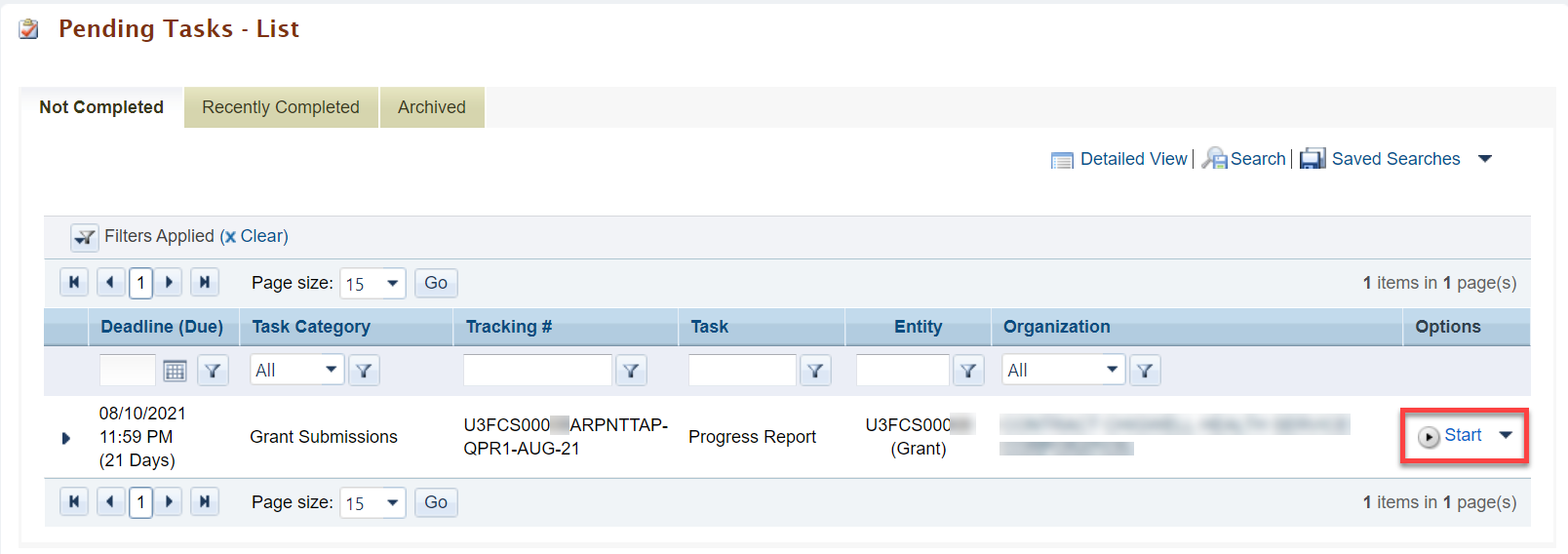The image size is (1568, 554).
Task: Sort by Deadline (Due) column header
Action: coord(162,327)
